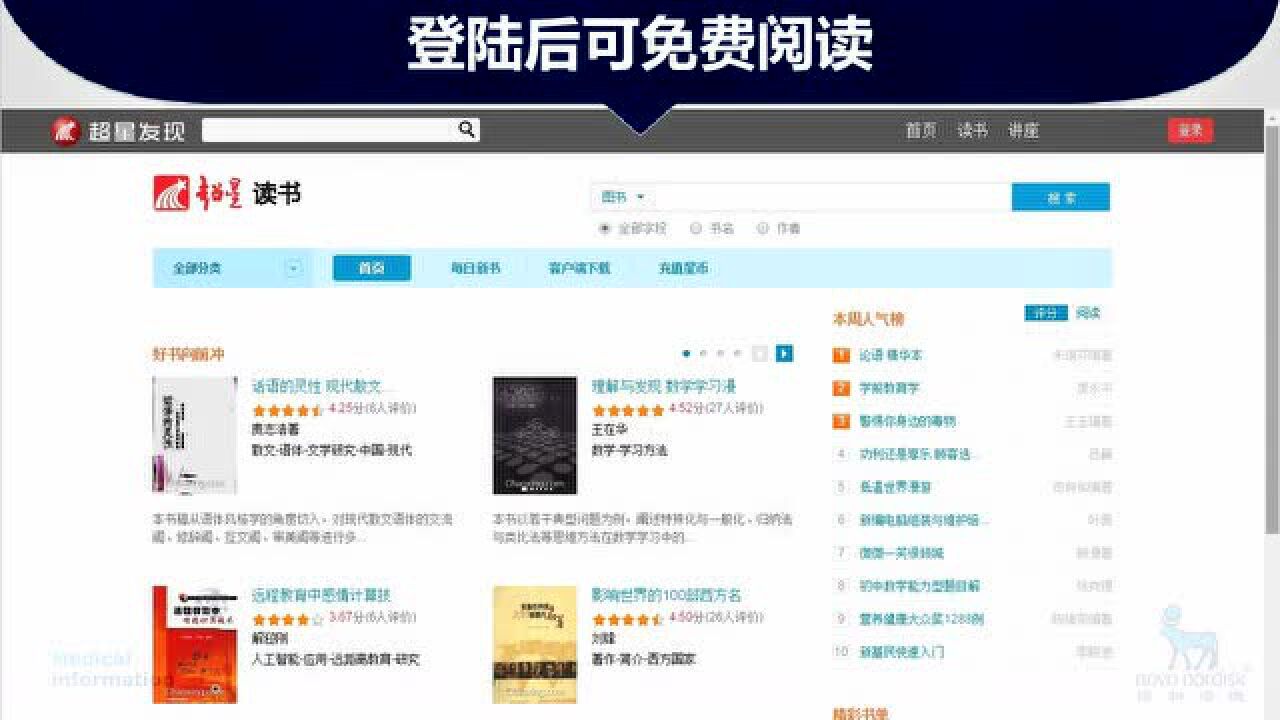Screen dimensions: 1280x720
Task: Open rank 3 book in 本周人气榜
Action: tap(907, 421)
